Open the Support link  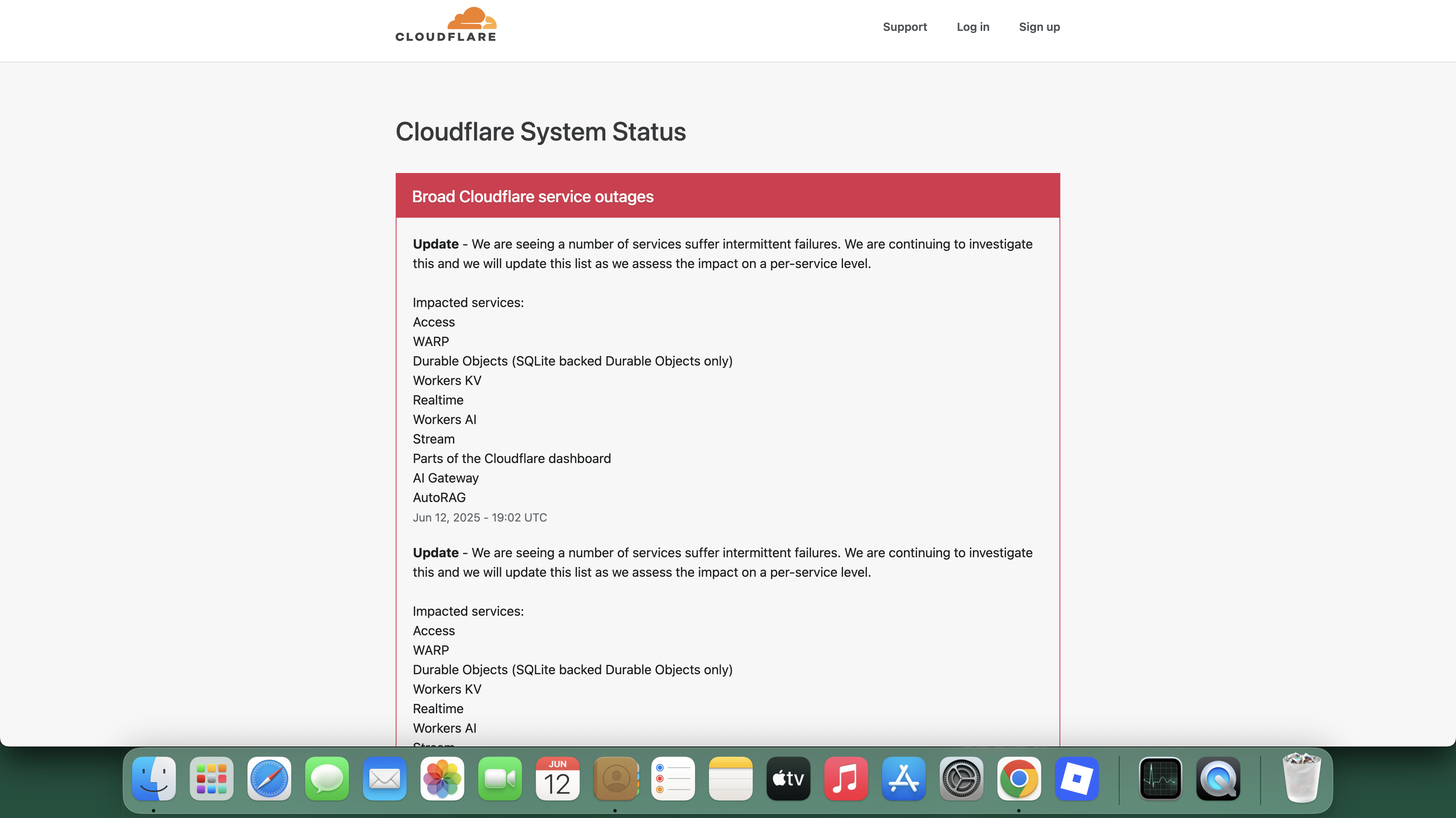[x=904, y=26]
